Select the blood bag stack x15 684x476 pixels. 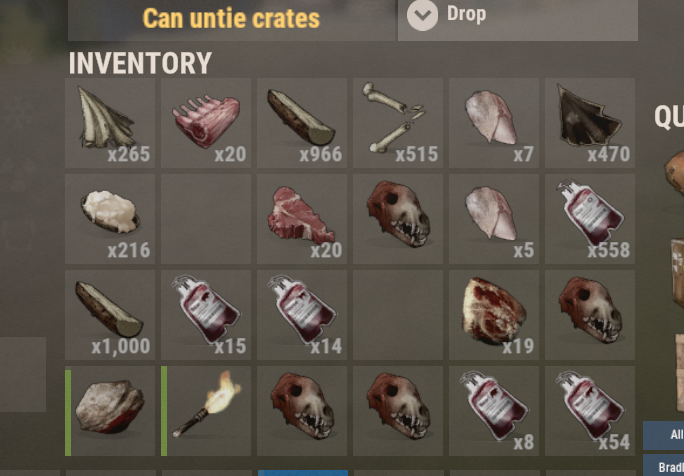206,315
